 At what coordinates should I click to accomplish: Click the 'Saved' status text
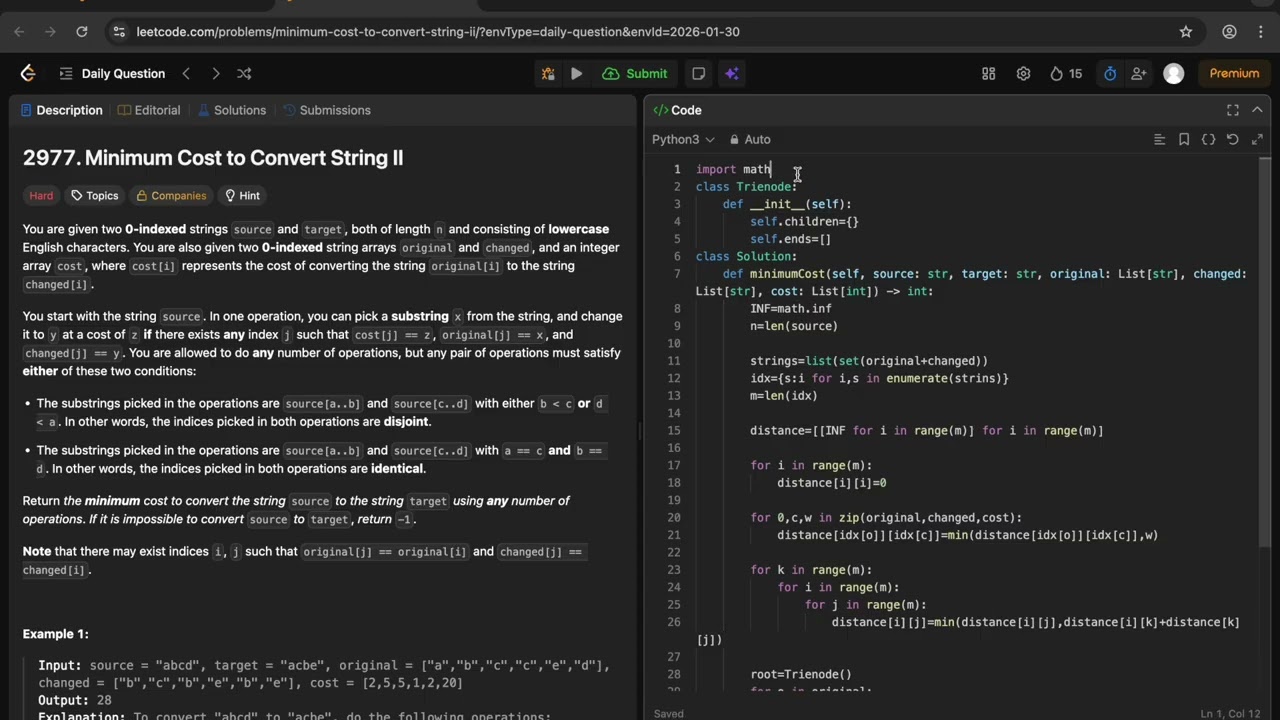[668, 714]
